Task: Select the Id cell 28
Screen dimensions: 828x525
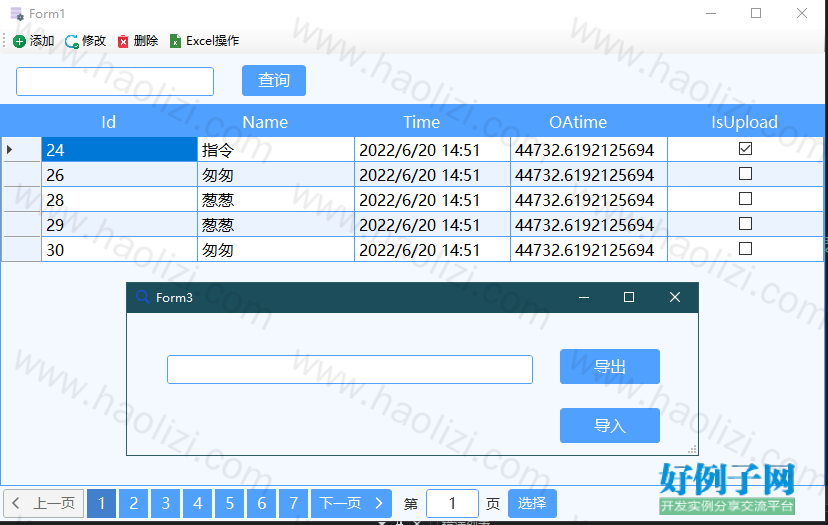Action: click(119, 200)
